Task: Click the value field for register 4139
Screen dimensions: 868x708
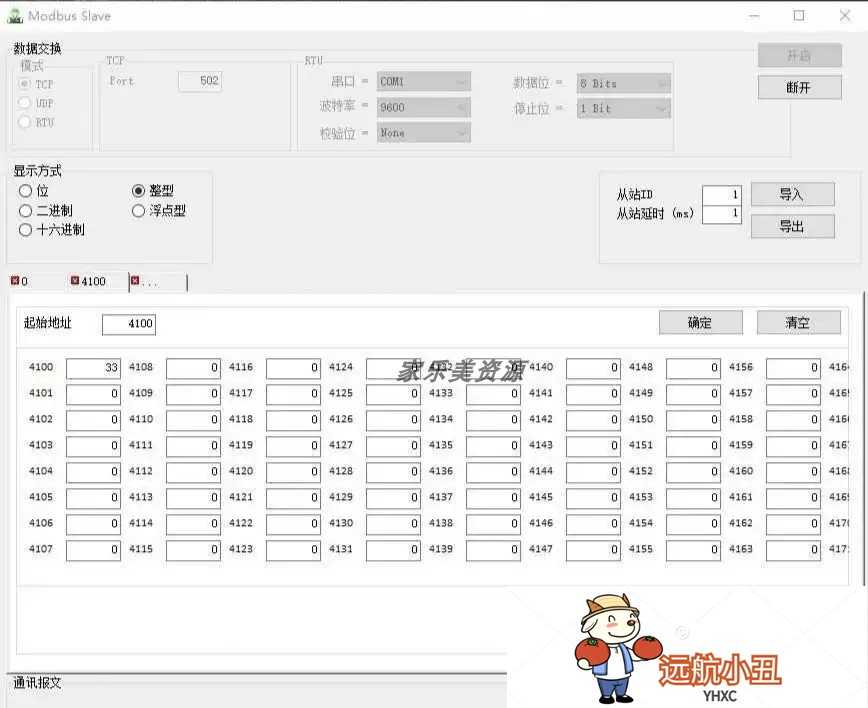Action: (x=493, y=550)
